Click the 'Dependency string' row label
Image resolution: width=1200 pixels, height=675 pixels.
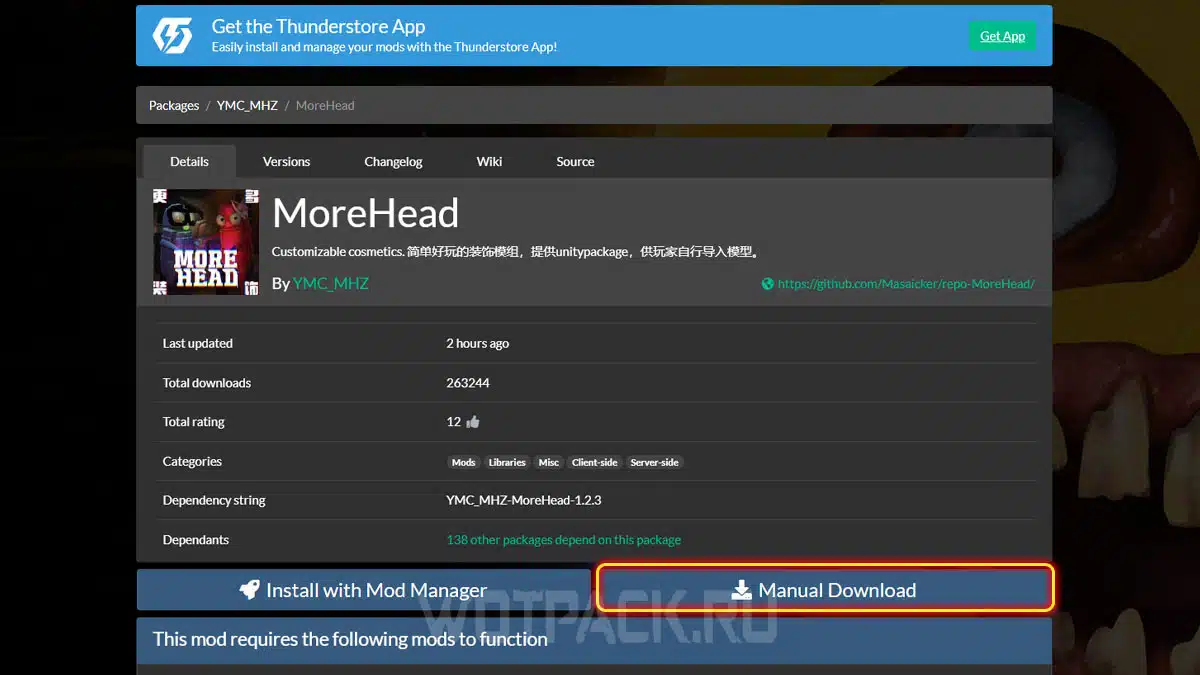pos(214,500)
